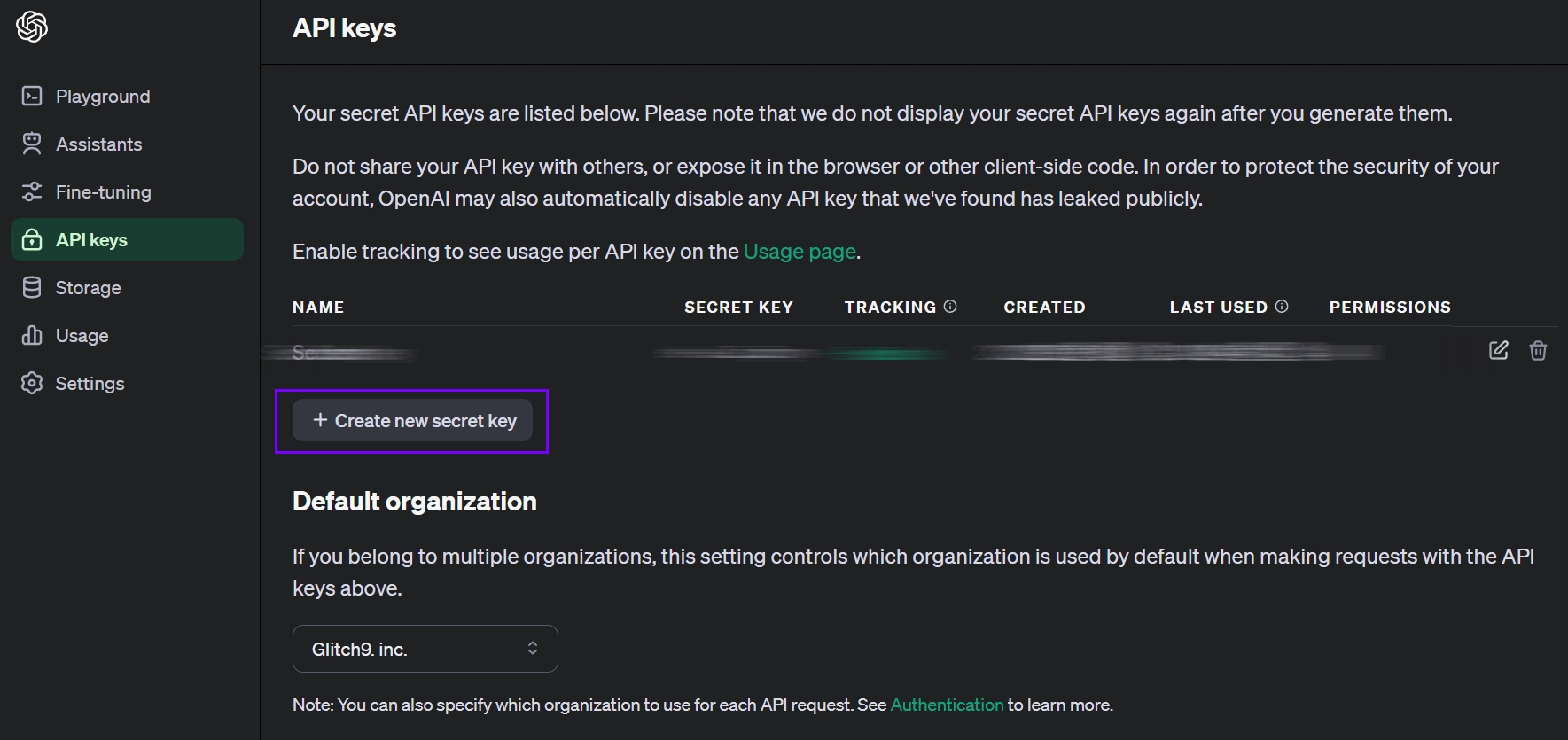Edit the listed secret key
Viewport: 1568px width, 740px height.
(1498, 350)
